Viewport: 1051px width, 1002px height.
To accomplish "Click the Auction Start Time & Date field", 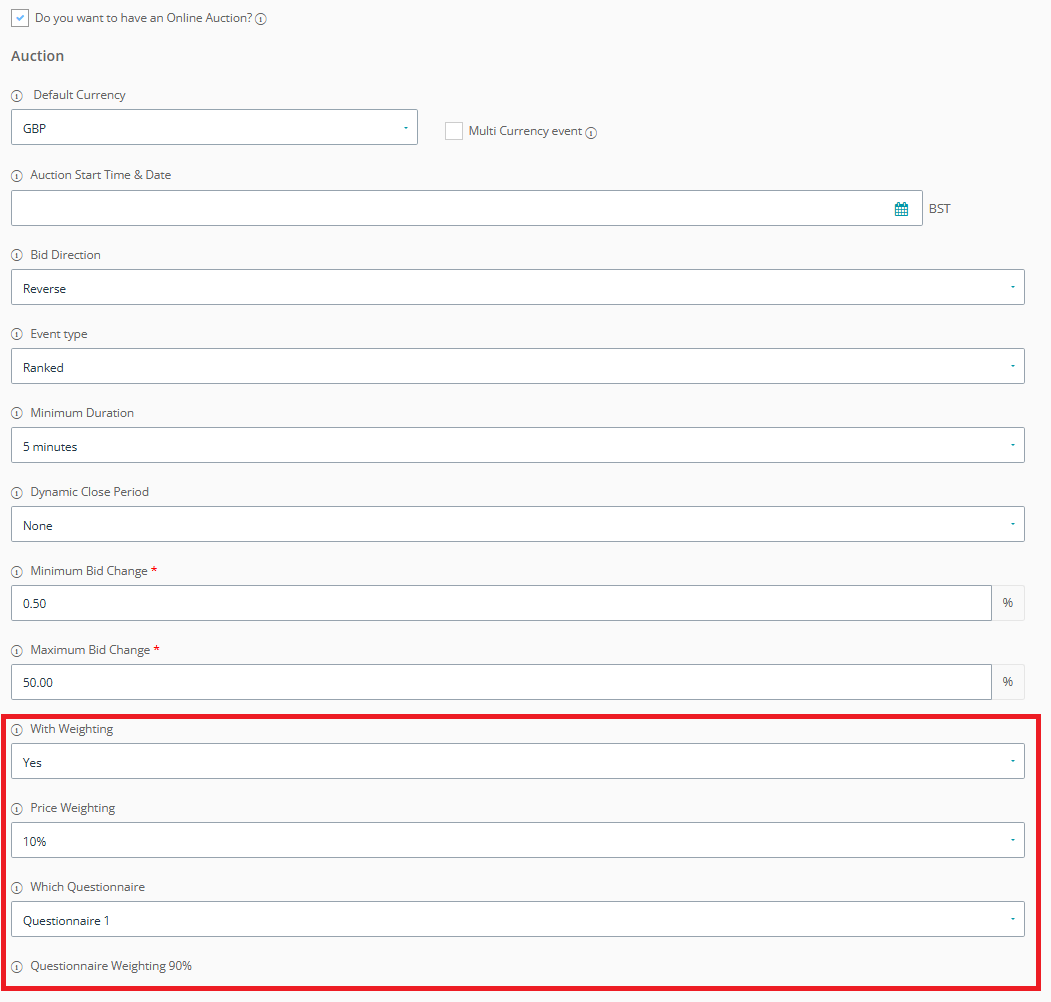I will coord(467,208).
